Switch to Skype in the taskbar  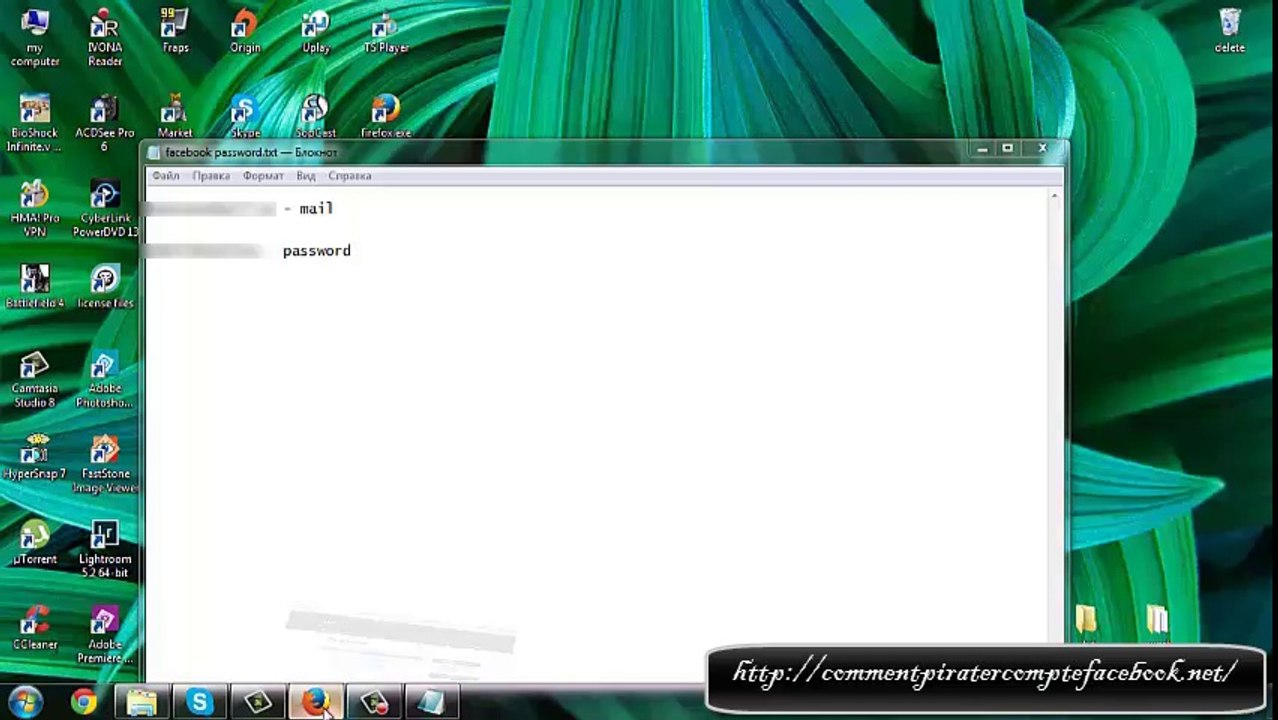tap(199, 702)
